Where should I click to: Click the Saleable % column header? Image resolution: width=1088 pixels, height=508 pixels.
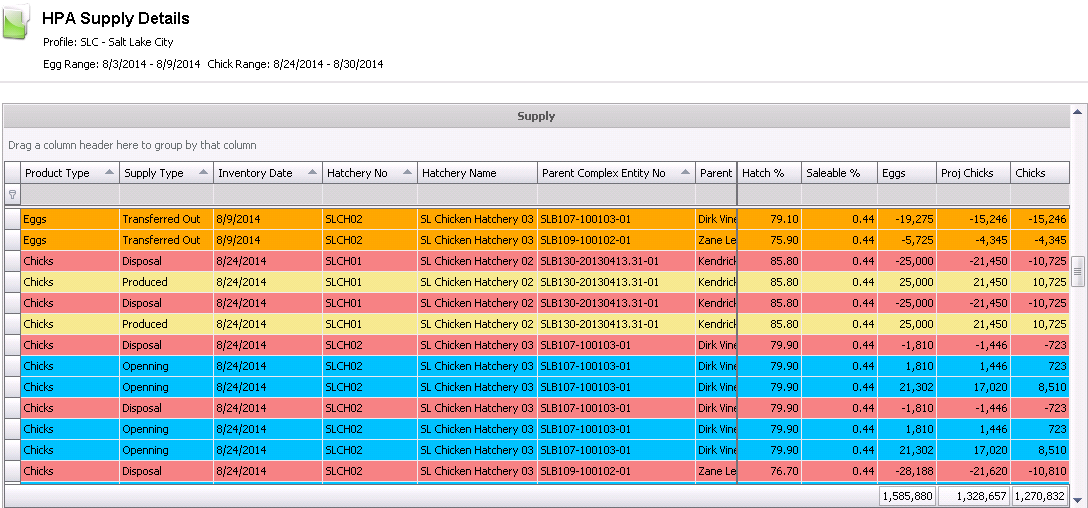[x=838, y=173]
